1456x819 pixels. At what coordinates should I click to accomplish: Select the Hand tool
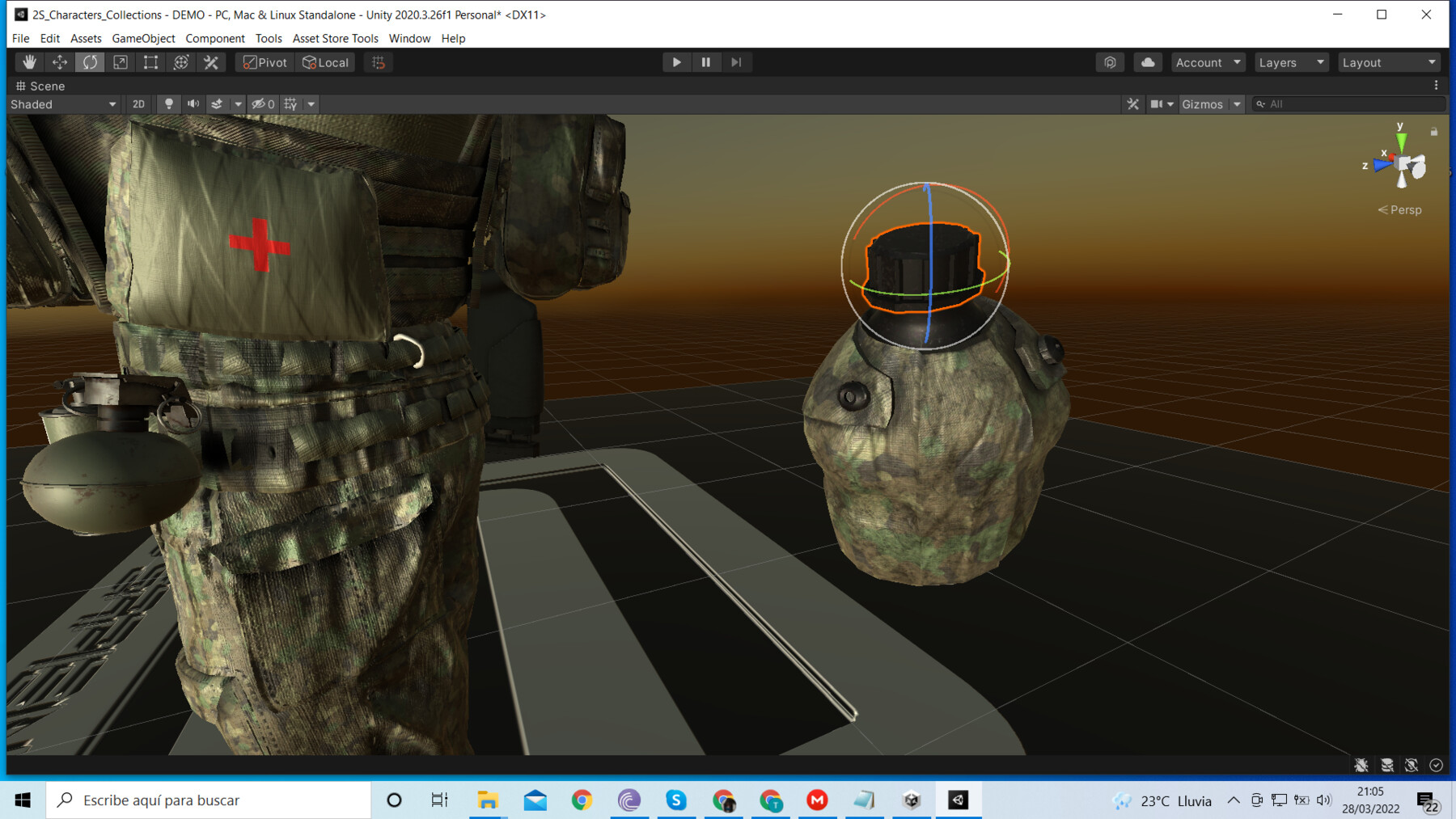(x=29, y=62)
